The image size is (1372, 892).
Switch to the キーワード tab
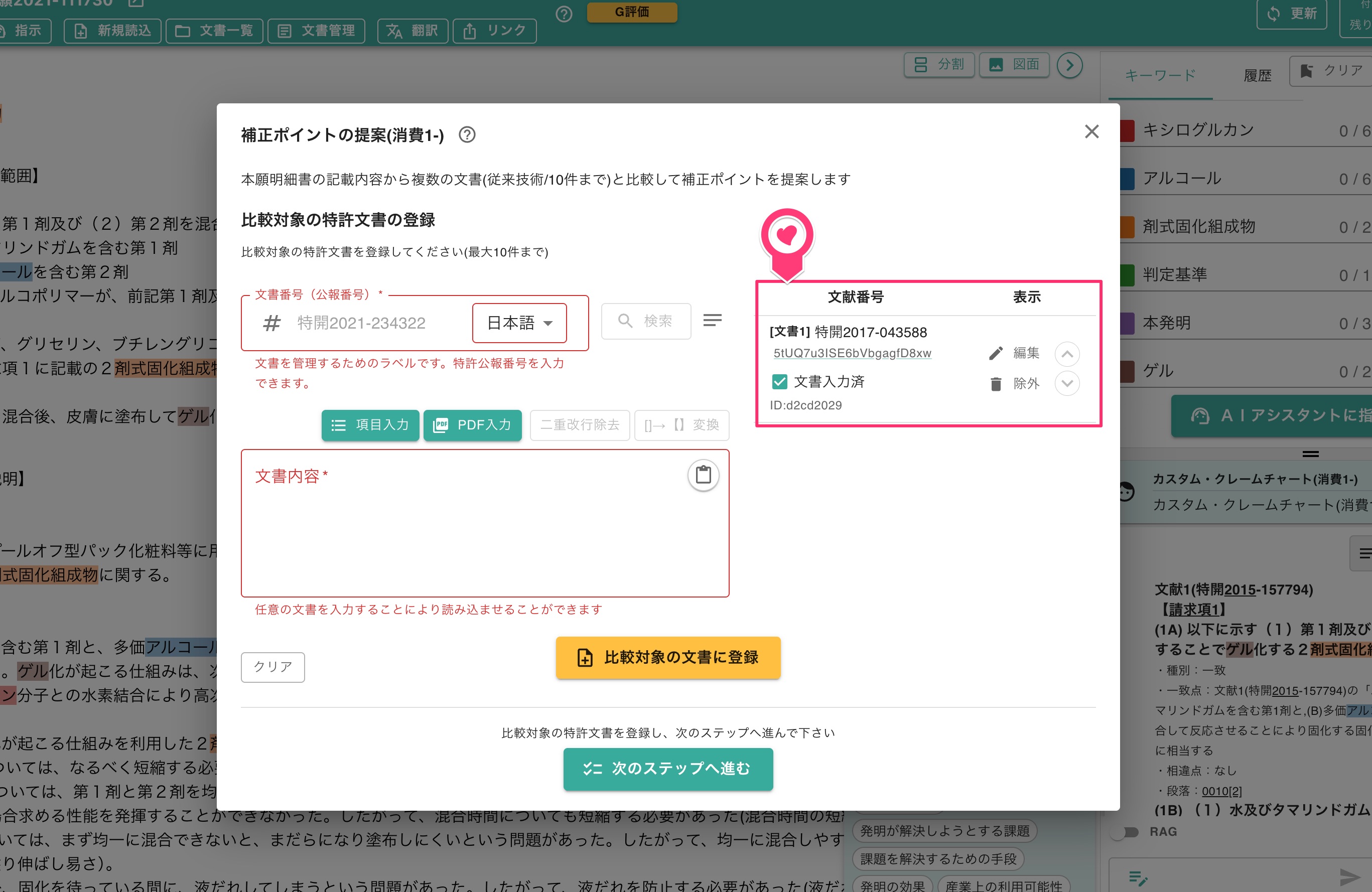click(x=1160, y=75)
